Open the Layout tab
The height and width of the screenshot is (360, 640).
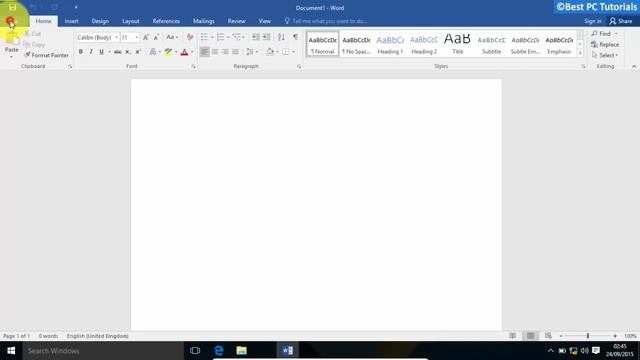coord(131,21)
